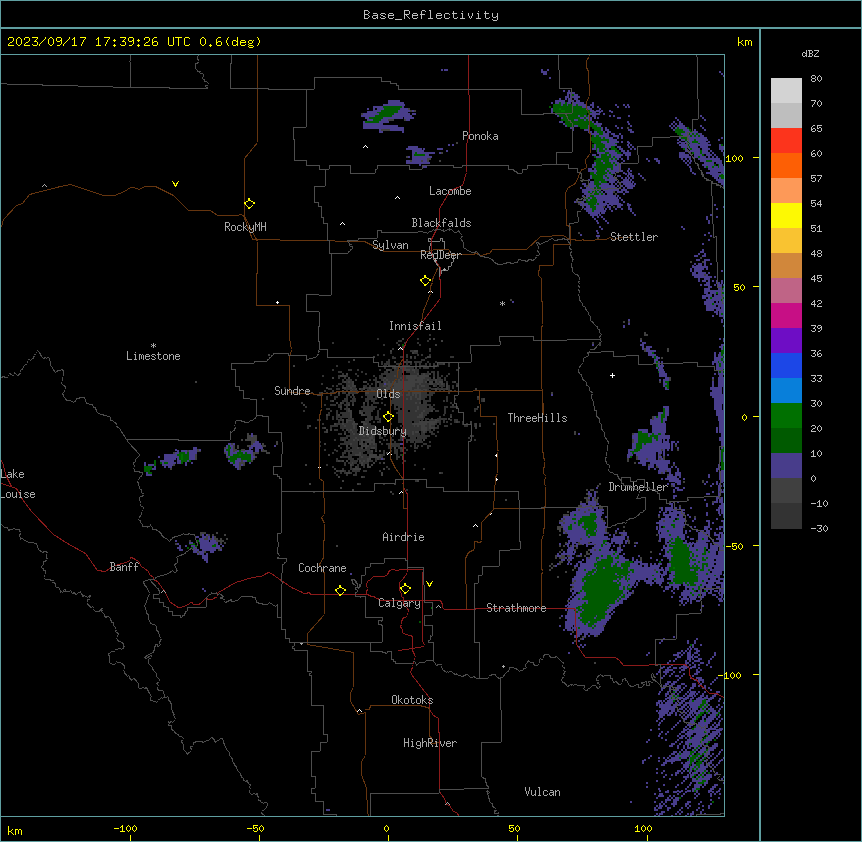Select the RockyMH label
Viewport: 862px width, 842px height.
click(x=245, y=227)
